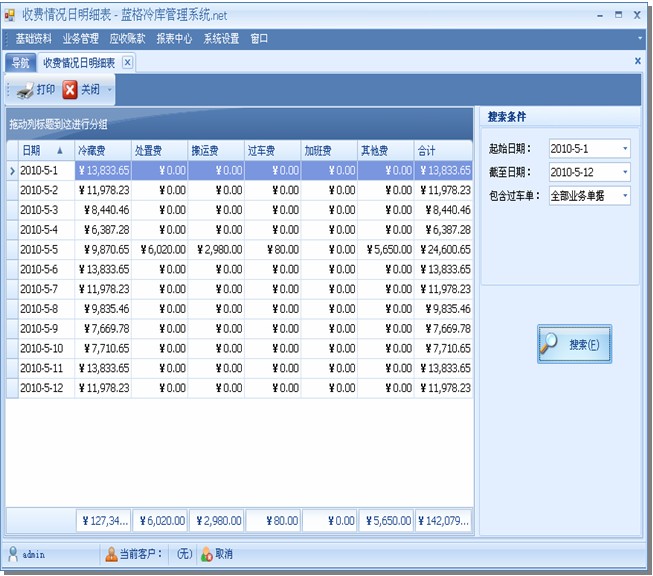Click the 搜索(F) button
The height and width of the screenshot is (576, 653).
click(x=574, y=344)
